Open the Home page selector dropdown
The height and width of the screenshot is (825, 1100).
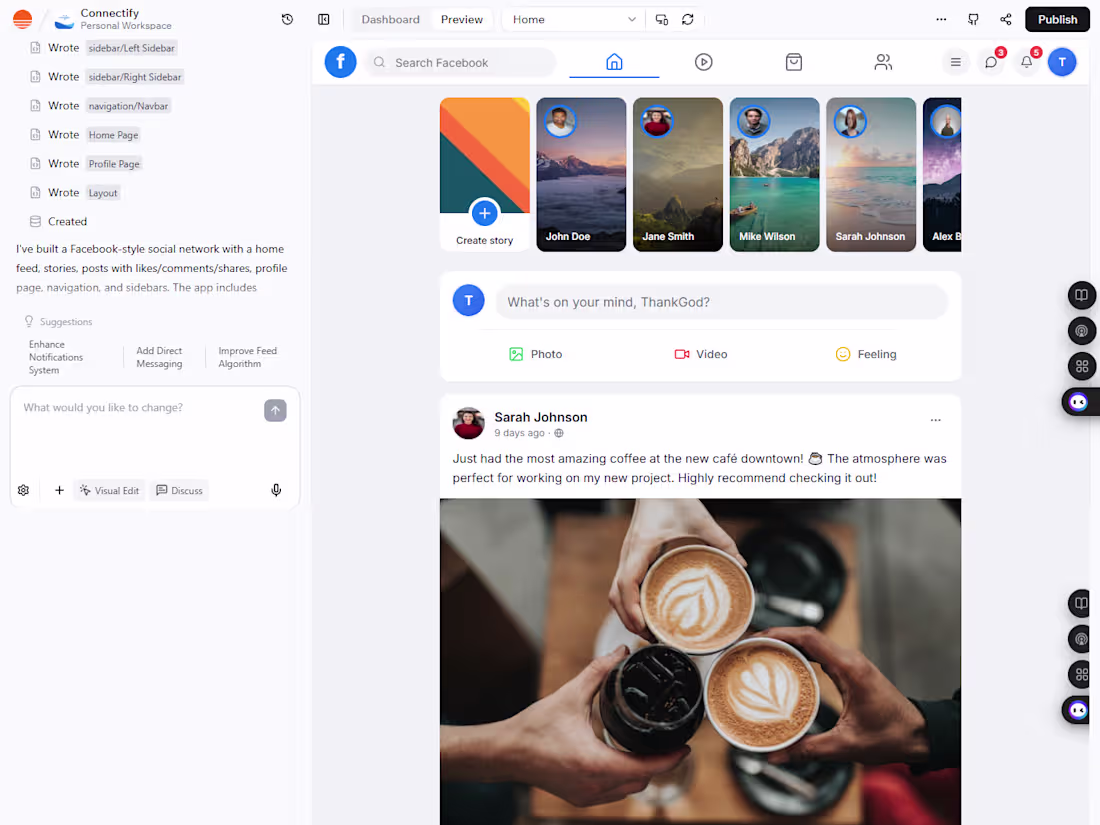pos(573,20)
